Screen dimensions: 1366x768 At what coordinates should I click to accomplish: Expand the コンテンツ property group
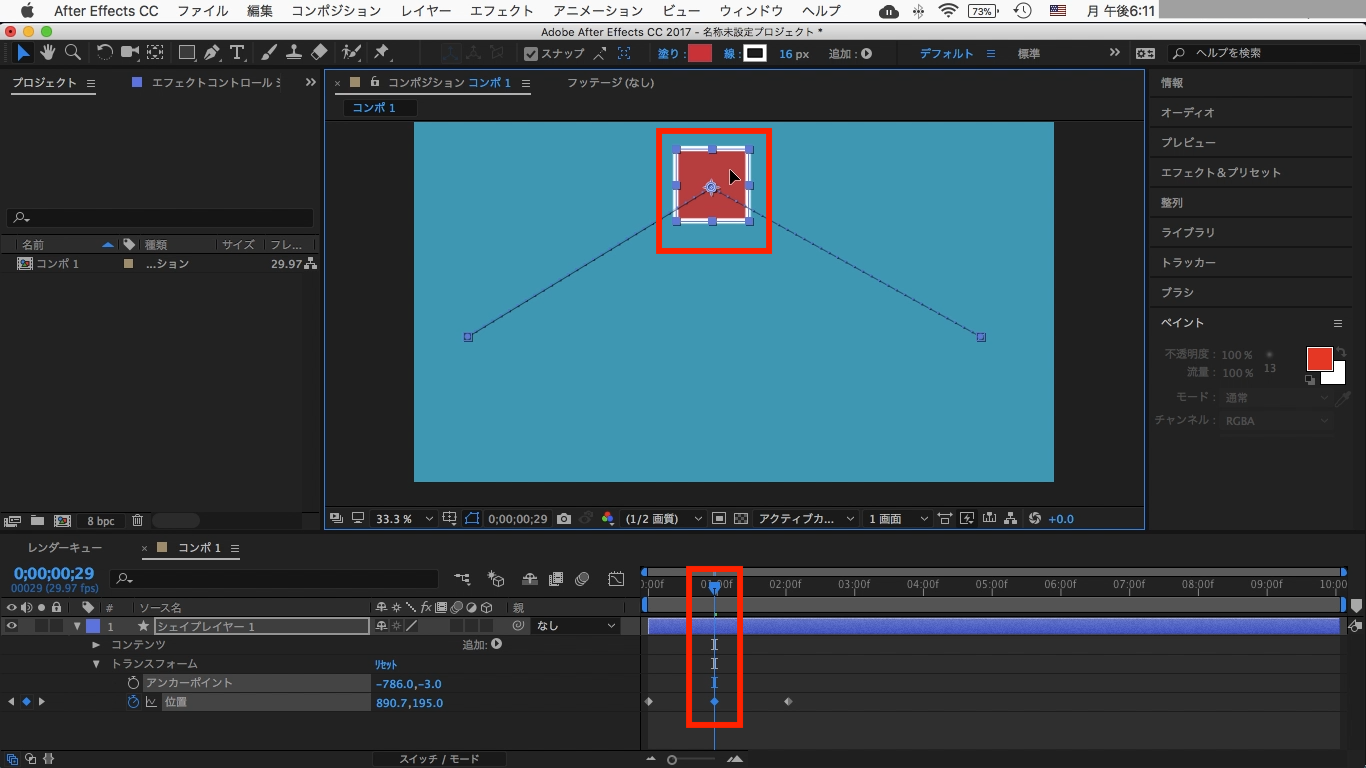pos(96,645)
